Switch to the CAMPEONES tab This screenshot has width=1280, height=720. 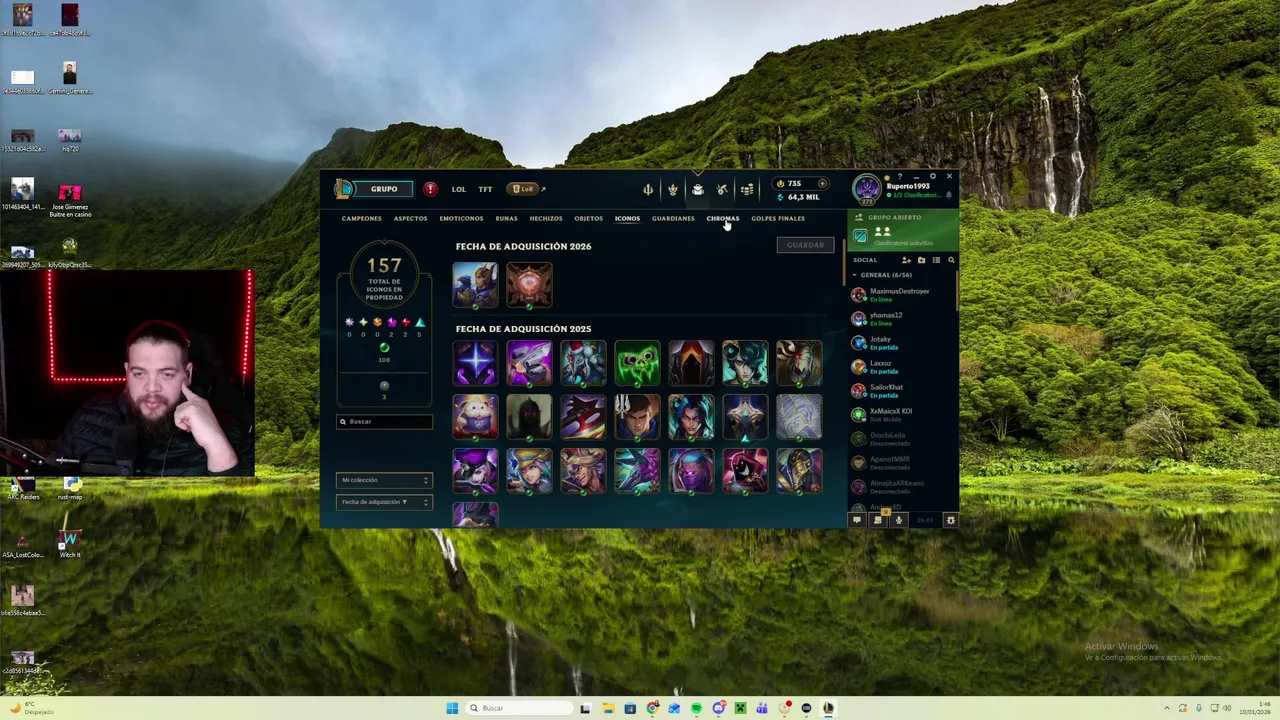pyautogui.click(x=361, y=218)
